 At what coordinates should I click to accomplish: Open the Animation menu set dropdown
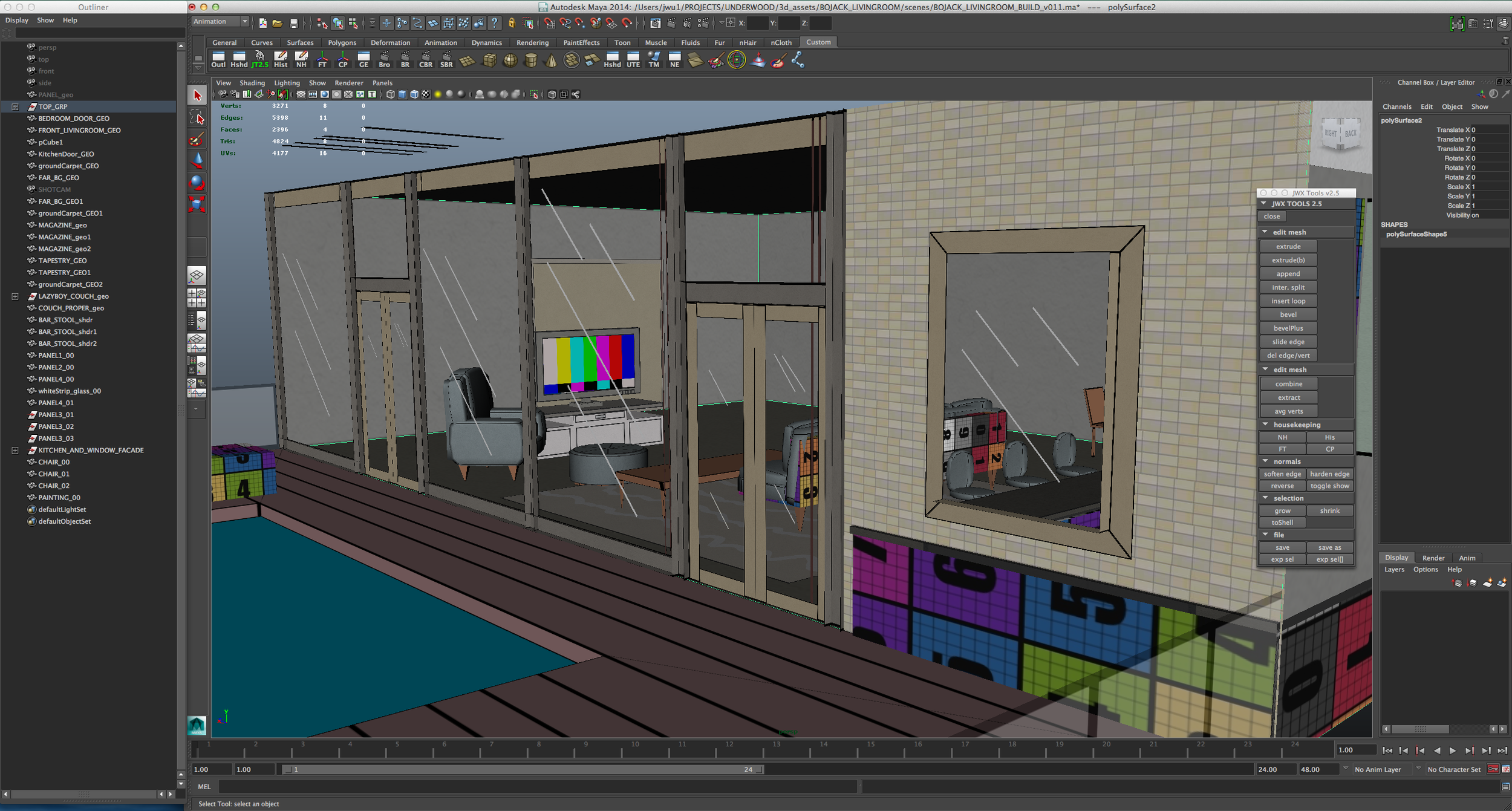pyautogui.click(x=221, y=22)
